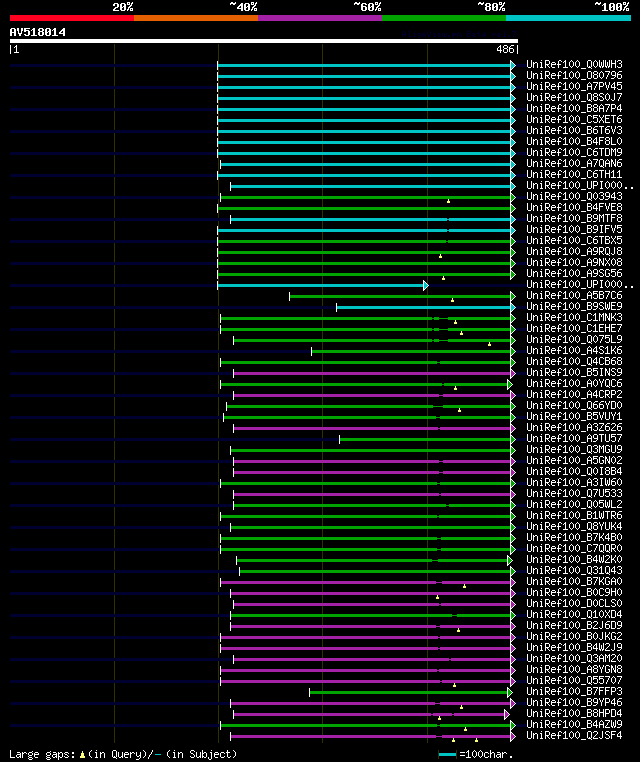This screenshot has width=640, height=762.
Task: Select the UniRef100_D0CLS0 label
Action: (574, 604)
